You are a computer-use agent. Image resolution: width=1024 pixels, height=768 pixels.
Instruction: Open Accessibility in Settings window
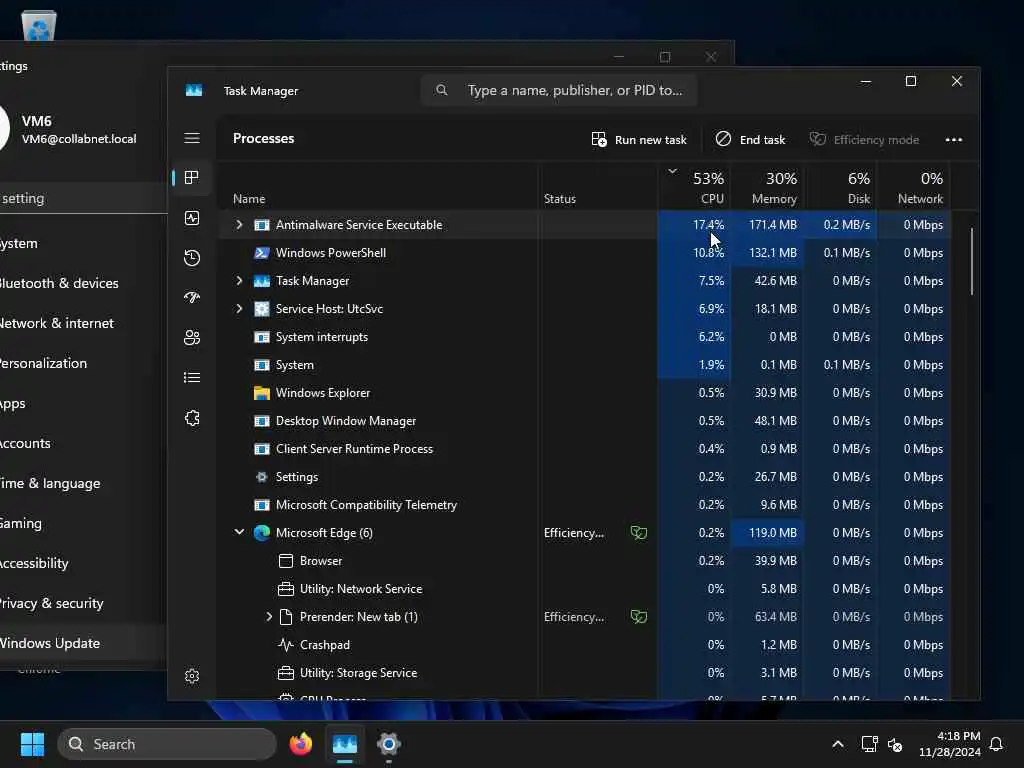34,563
